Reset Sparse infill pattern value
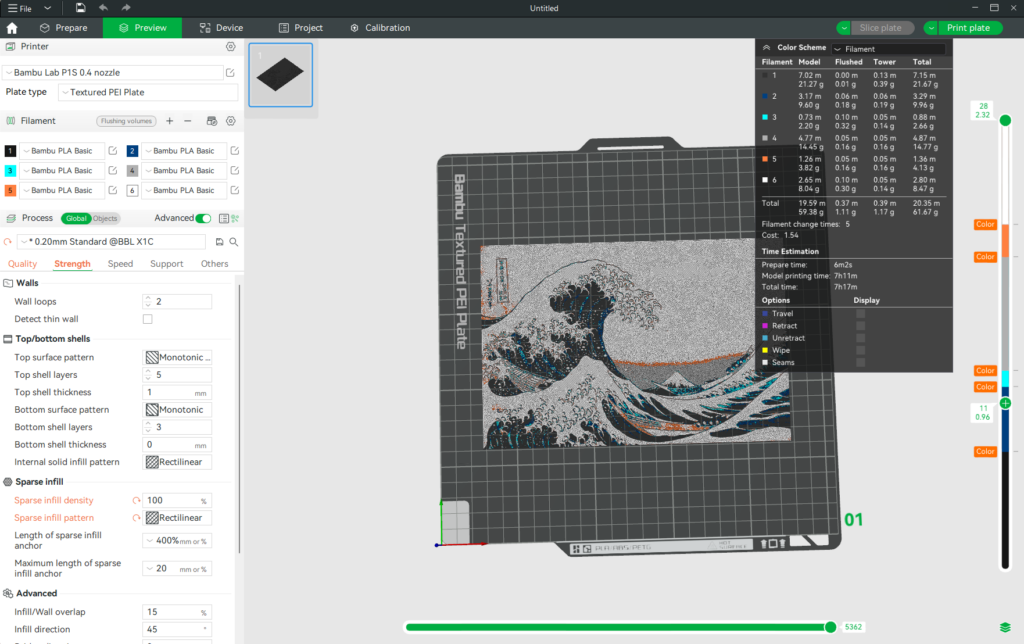This screenshot has height=644, width=1024. 136,518
